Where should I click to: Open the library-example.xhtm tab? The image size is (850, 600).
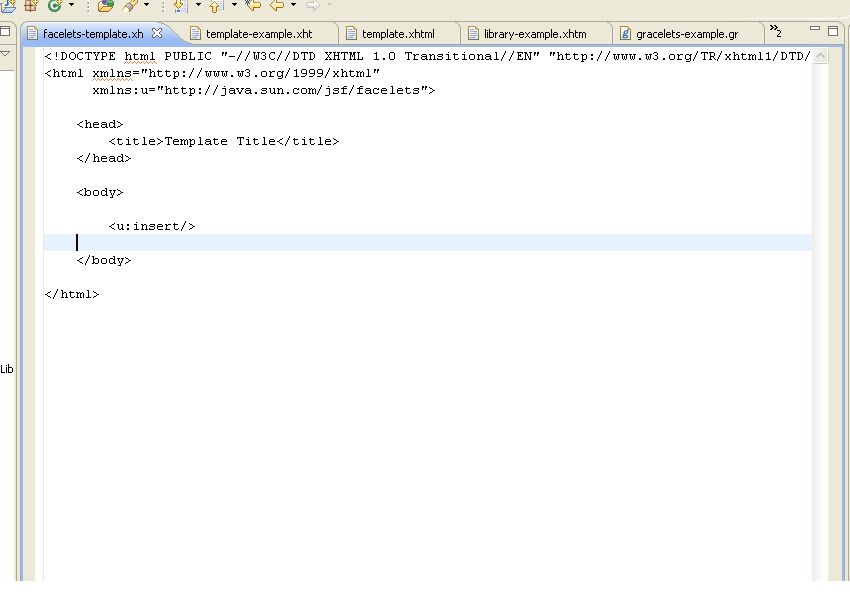534,34
